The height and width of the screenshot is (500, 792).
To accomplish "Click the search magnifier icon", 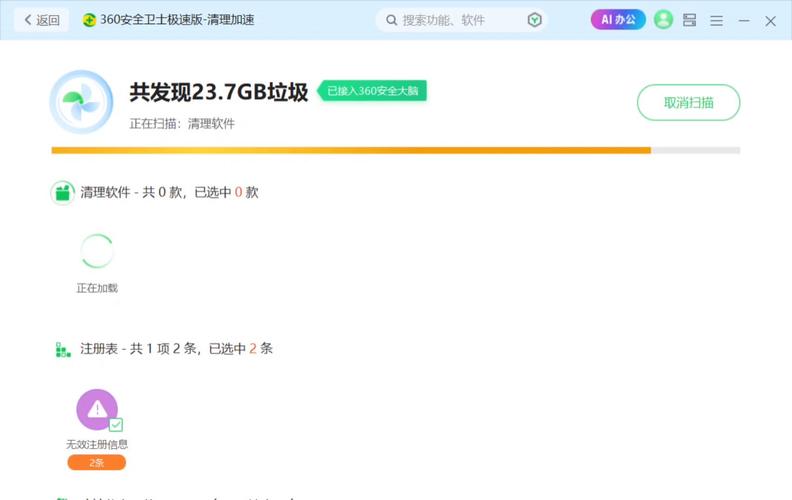I will tap(390, 20).
